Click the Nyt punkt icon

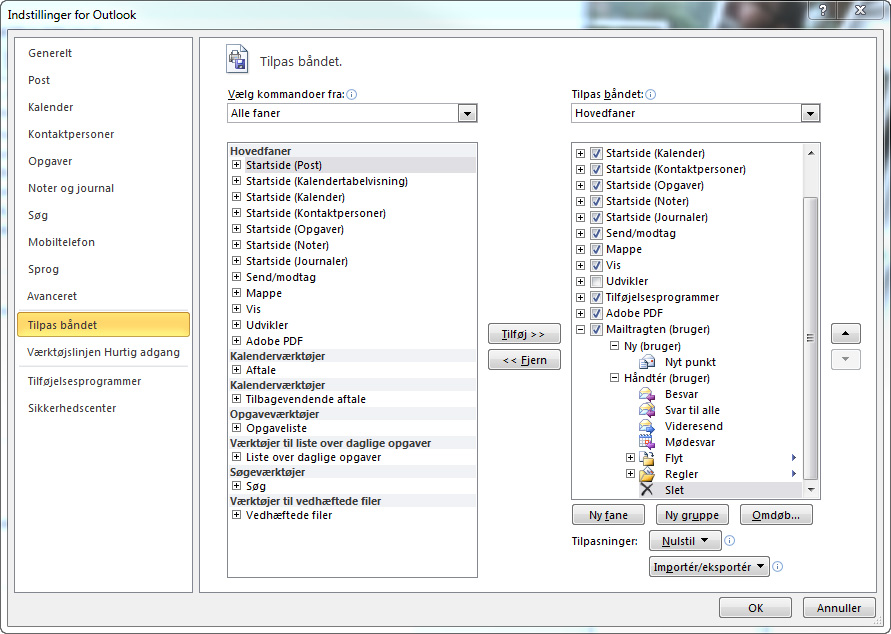646,362
